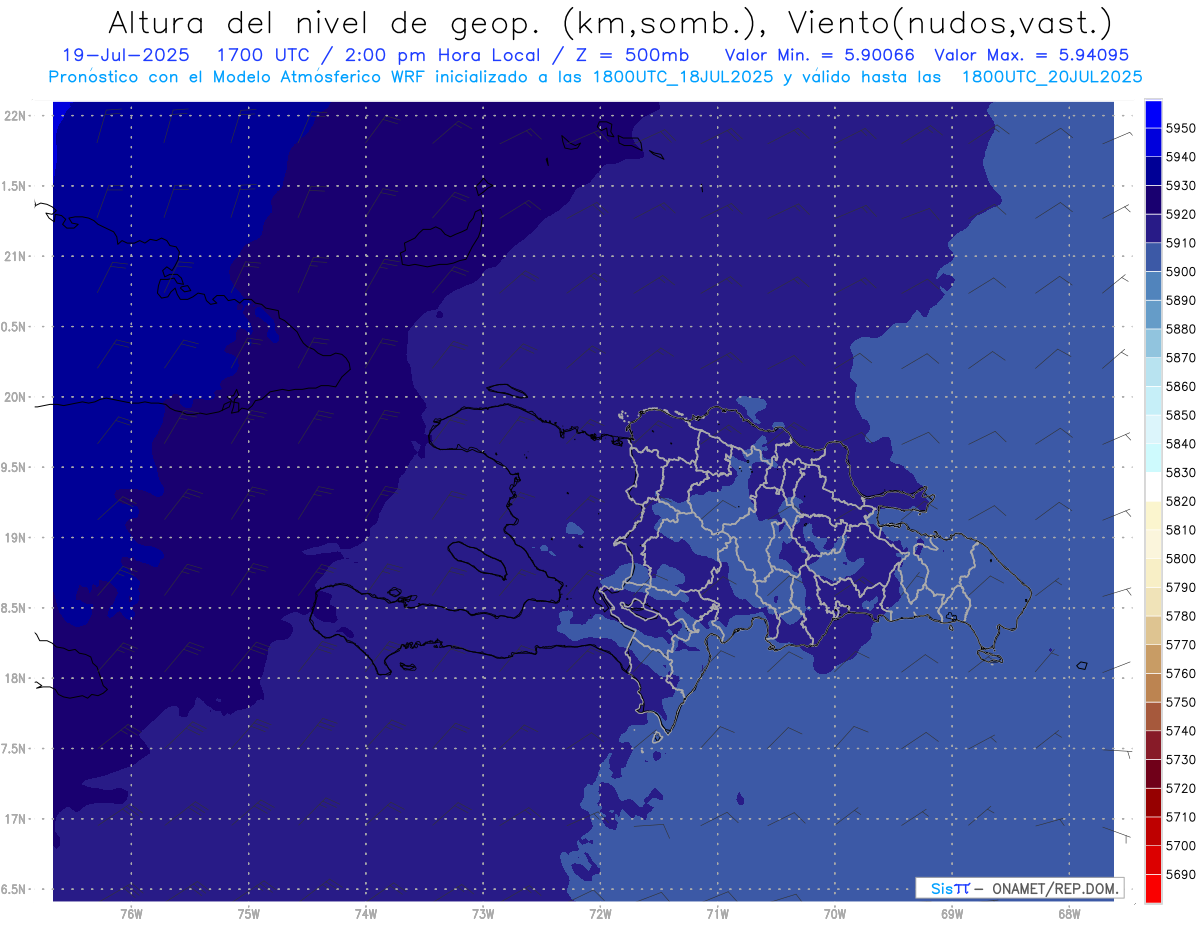Click the 5780 colorbar value

1181,616
